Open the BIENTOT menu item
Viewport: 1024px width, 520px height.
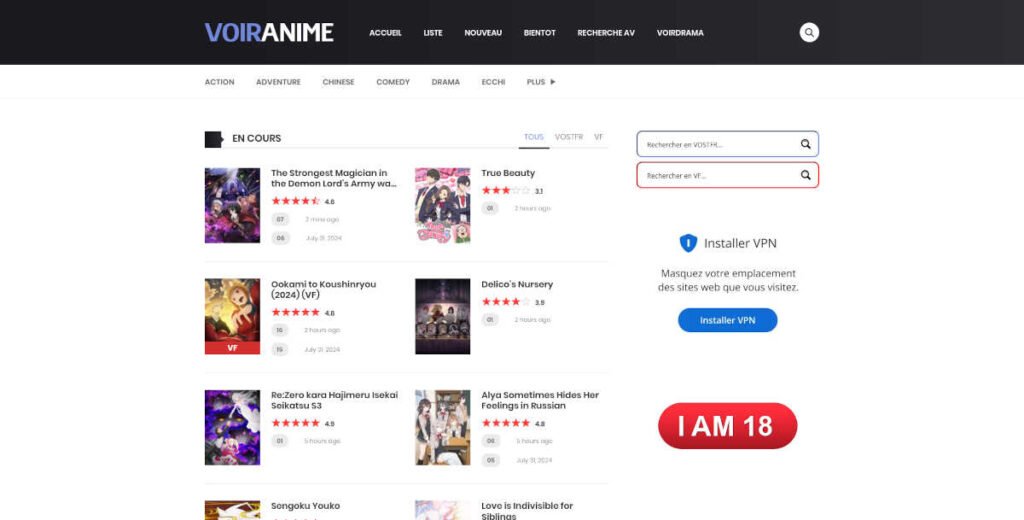[x=539, y=33]
